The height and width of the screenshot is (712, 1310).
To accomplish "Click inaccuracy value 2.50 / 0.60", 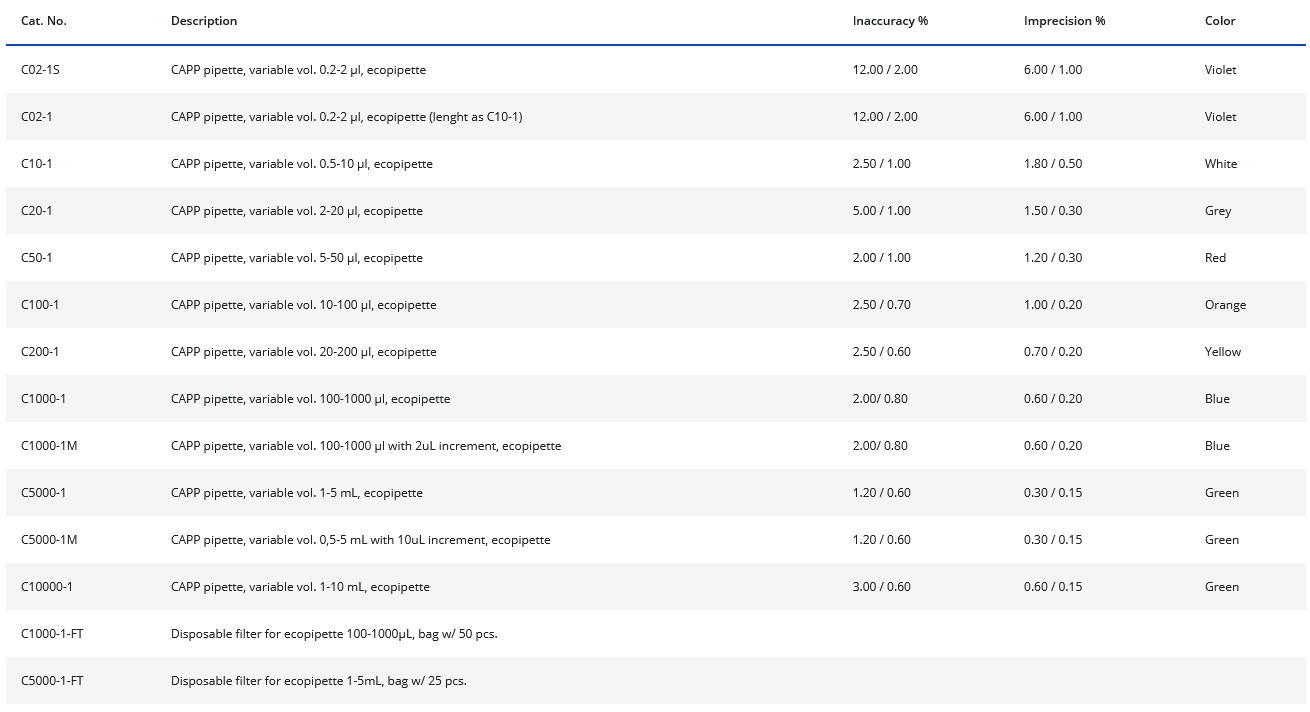I will tap(882, 352).
